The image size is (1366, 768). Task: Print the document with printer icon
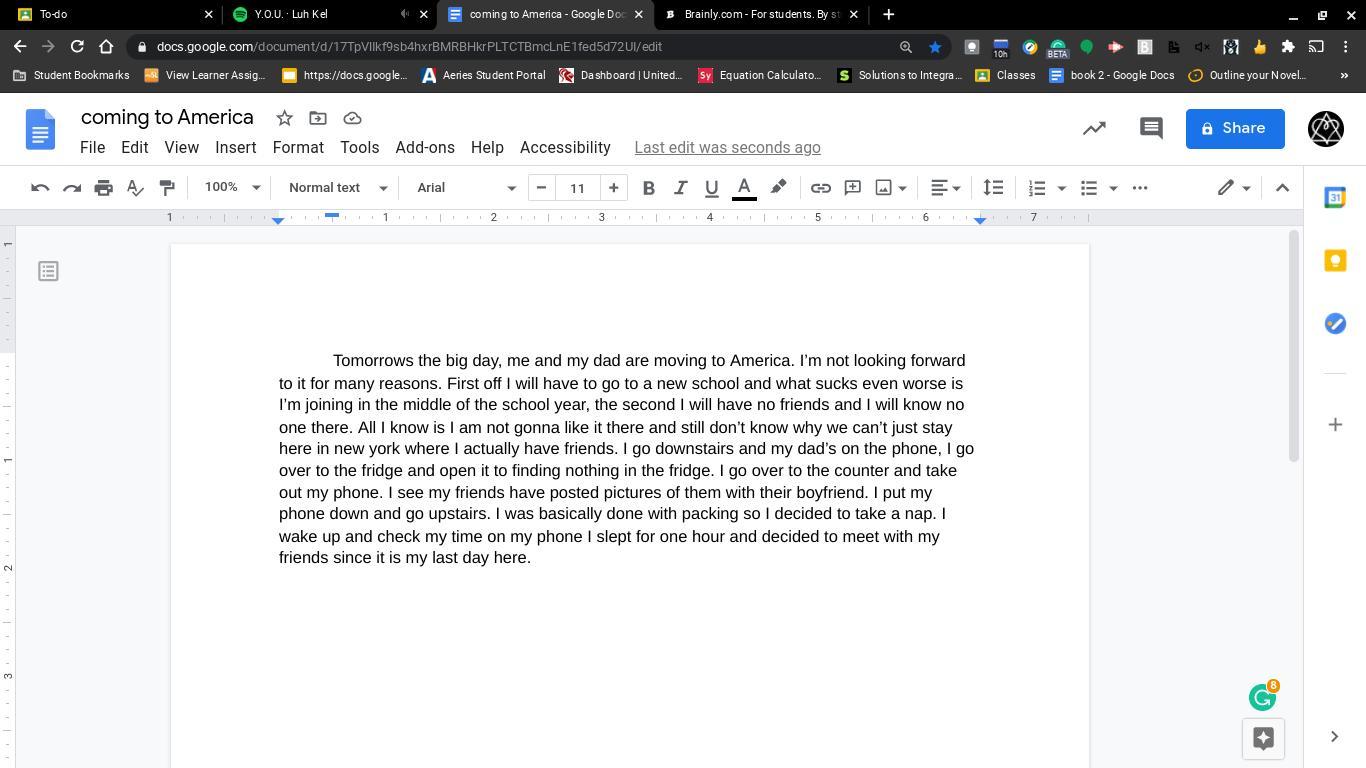pyautogui.click(x=103, y=188)
